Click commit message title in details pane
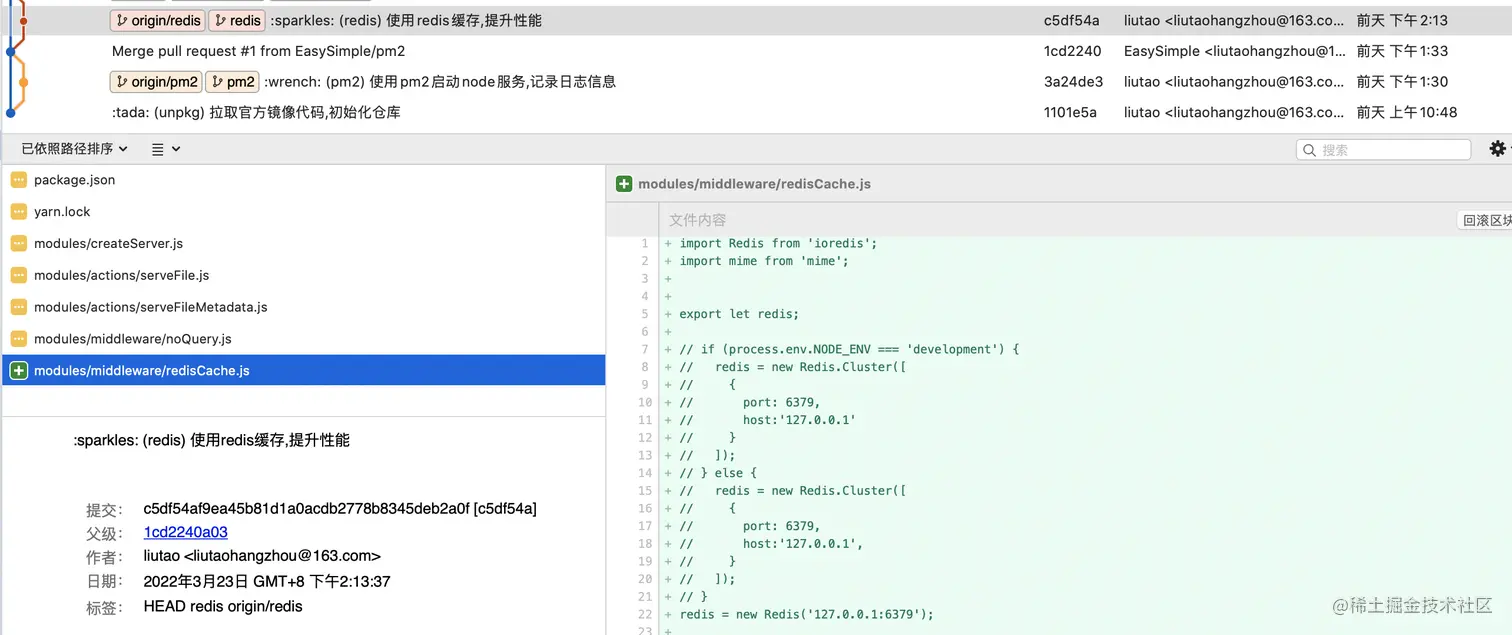The width and height of the screenshot is (1512, 635). coord(212,440)
